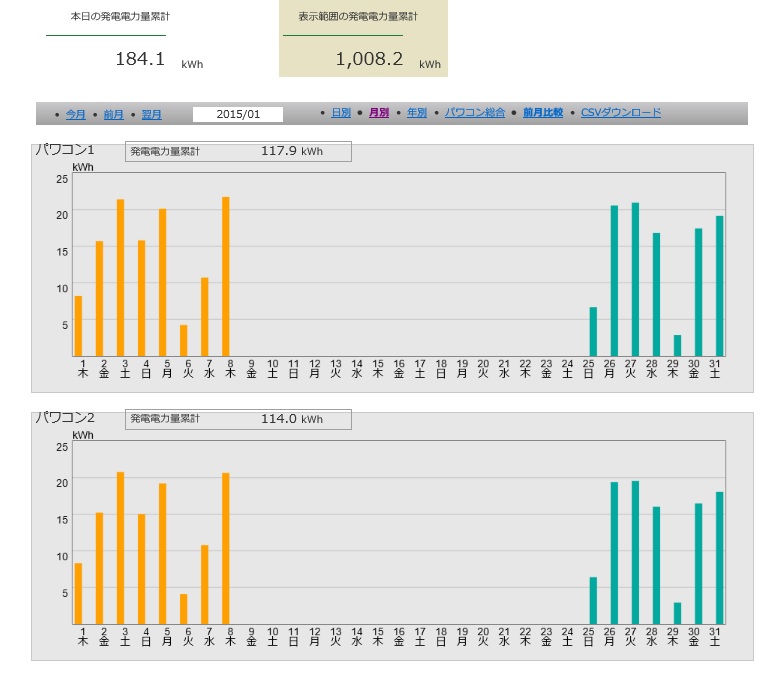Click the パワコン1 cumulative 117.9 kWh box
The height and width of the screenshot is (673, 776).
[x=238, y=151]
